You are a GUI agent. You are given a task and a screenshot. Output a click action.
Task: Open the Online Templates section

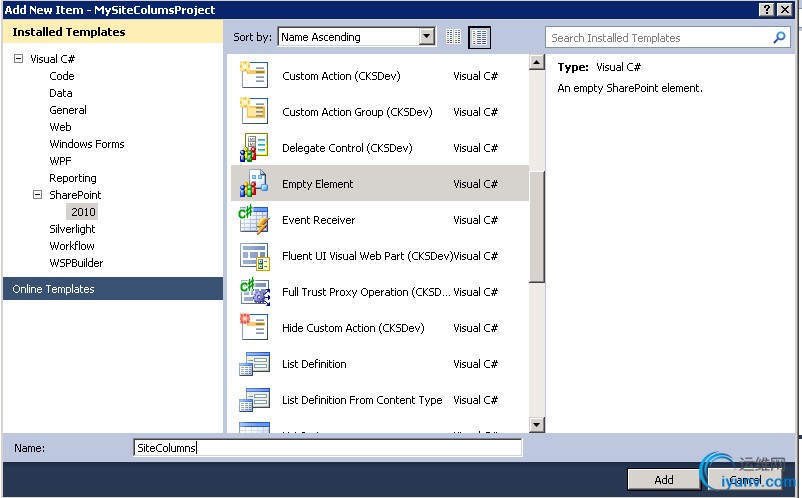point(113,289)
